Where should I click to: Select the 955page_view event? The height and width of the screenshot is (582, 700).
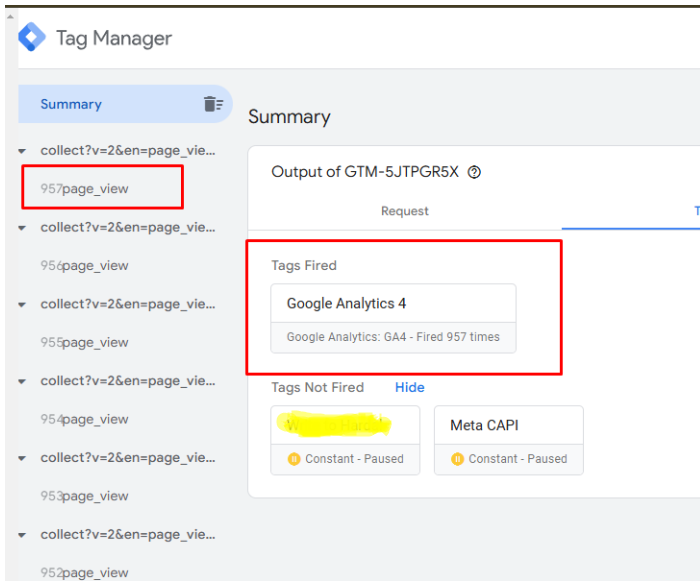84,342
